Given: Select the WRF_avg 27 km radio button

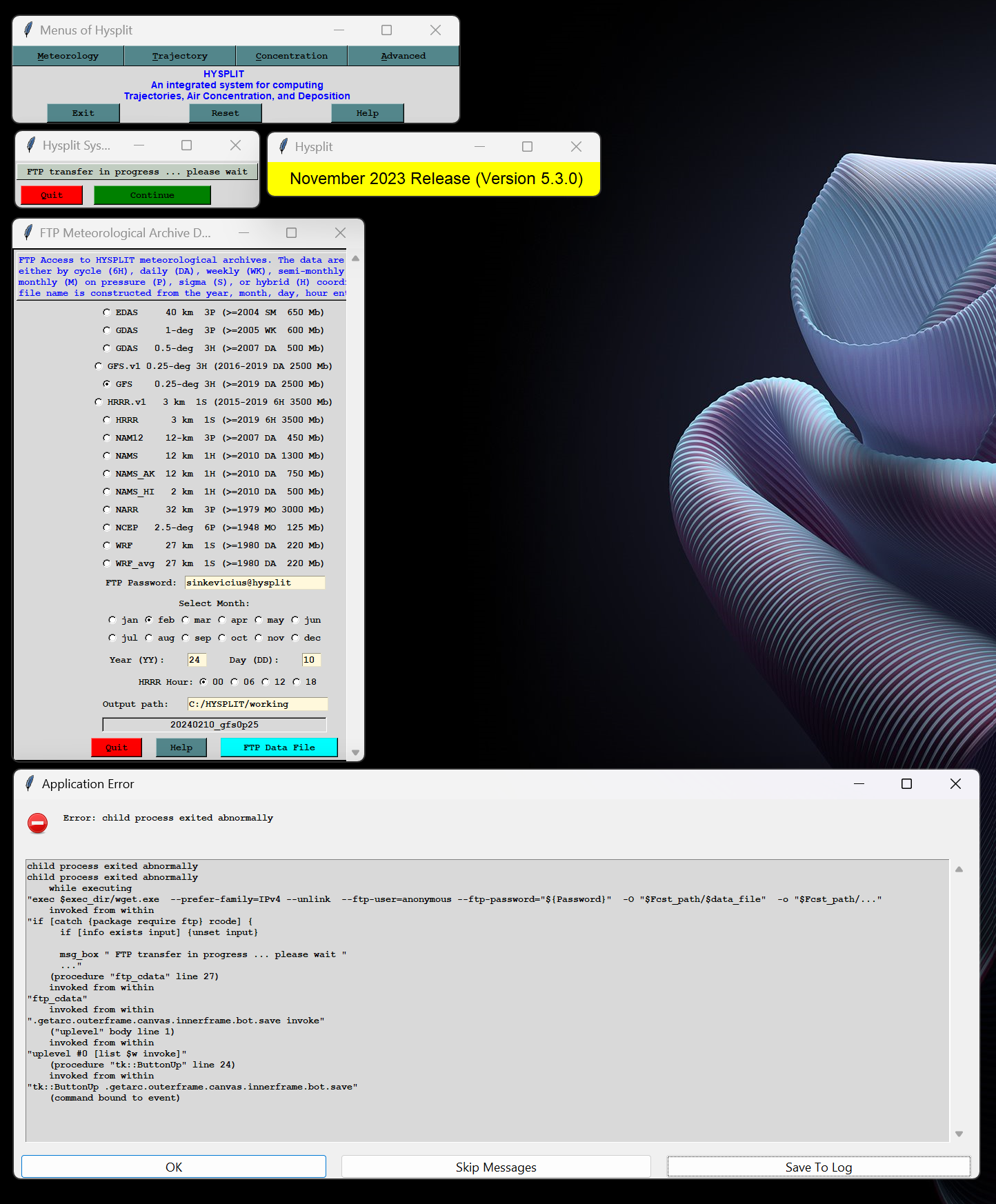Looking at the screenshot, I should (107, 563).
